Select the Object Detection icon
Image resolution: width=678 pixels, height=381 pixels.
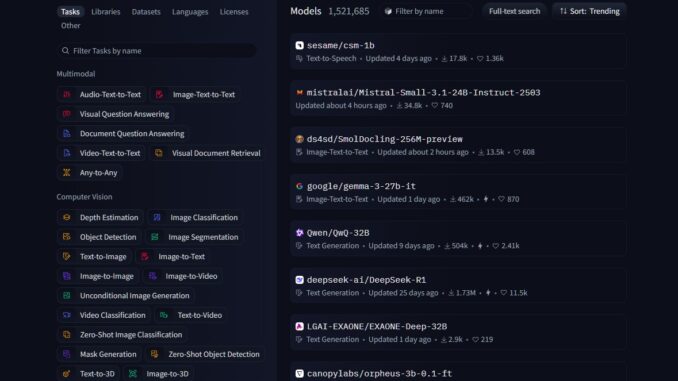(67, 237)
